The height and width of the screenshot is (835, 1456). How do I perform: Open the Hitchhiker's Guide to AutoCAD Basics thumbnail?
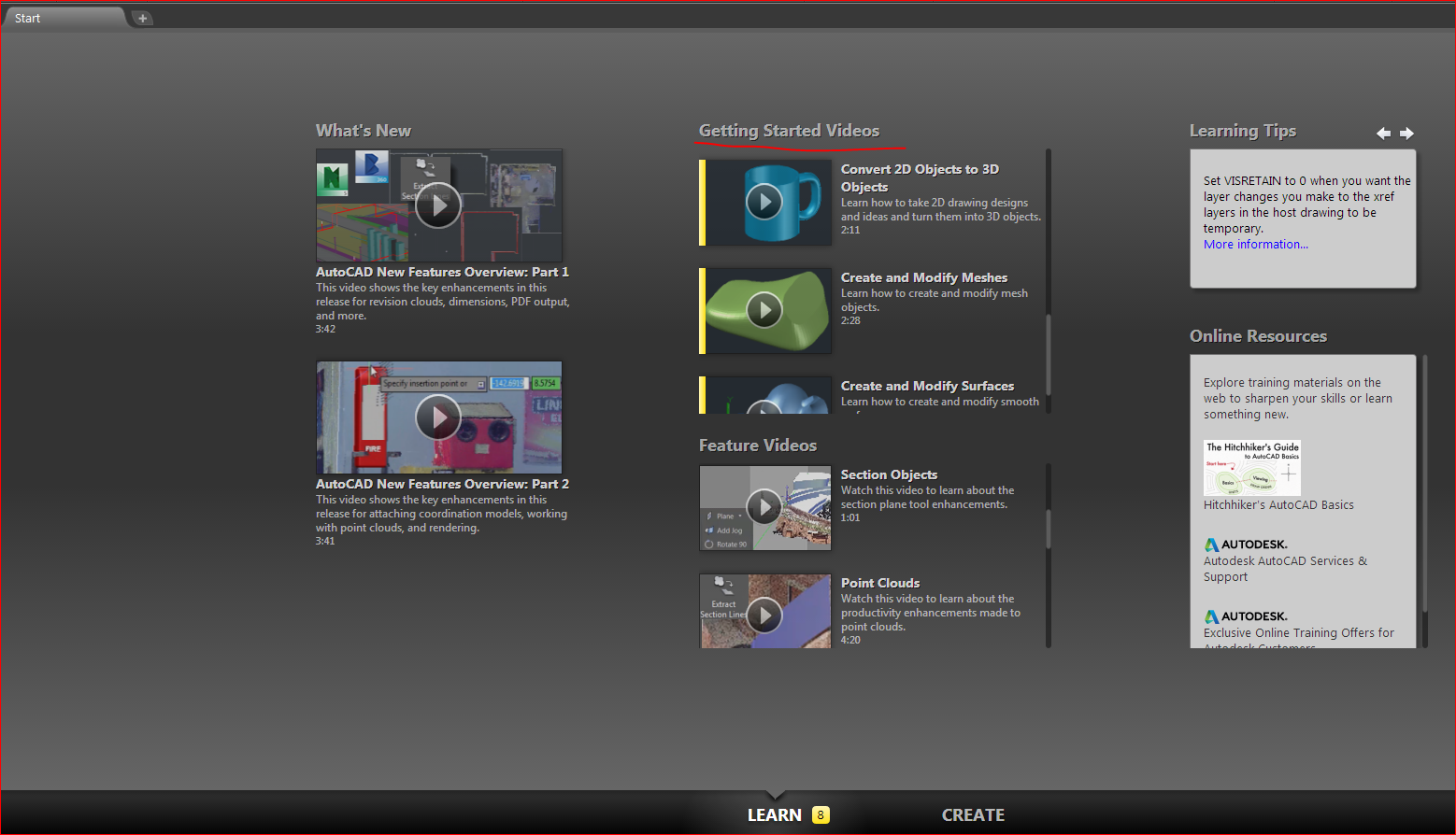click(1251, 468)
